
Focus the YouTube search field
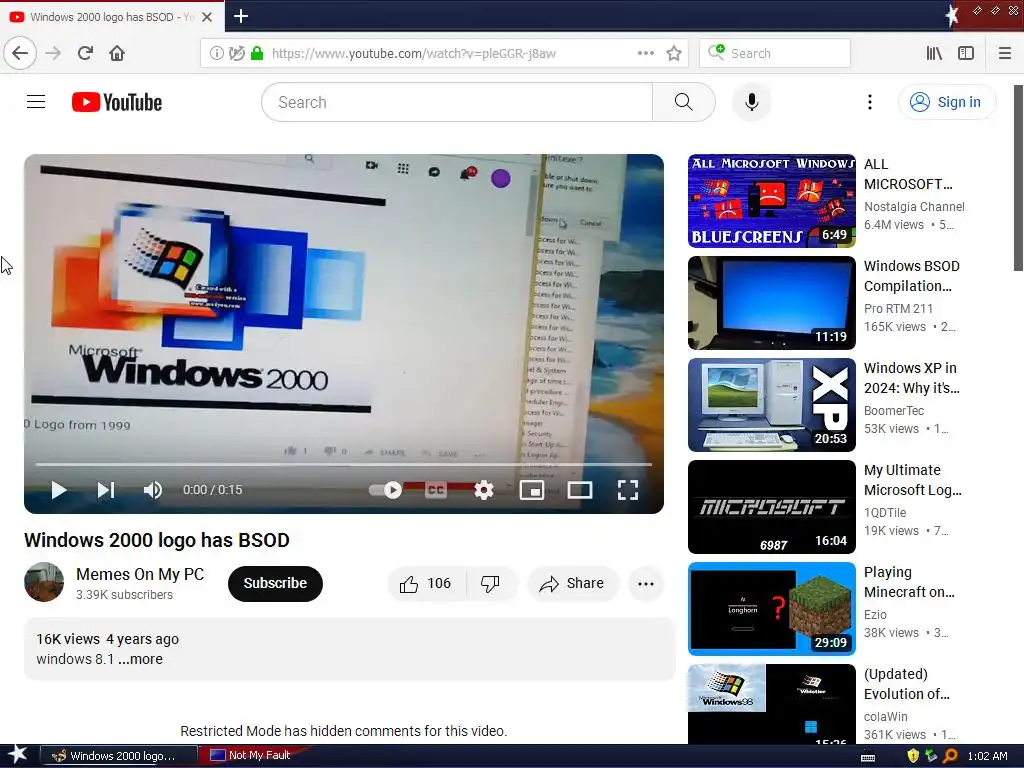coord(456,102)
